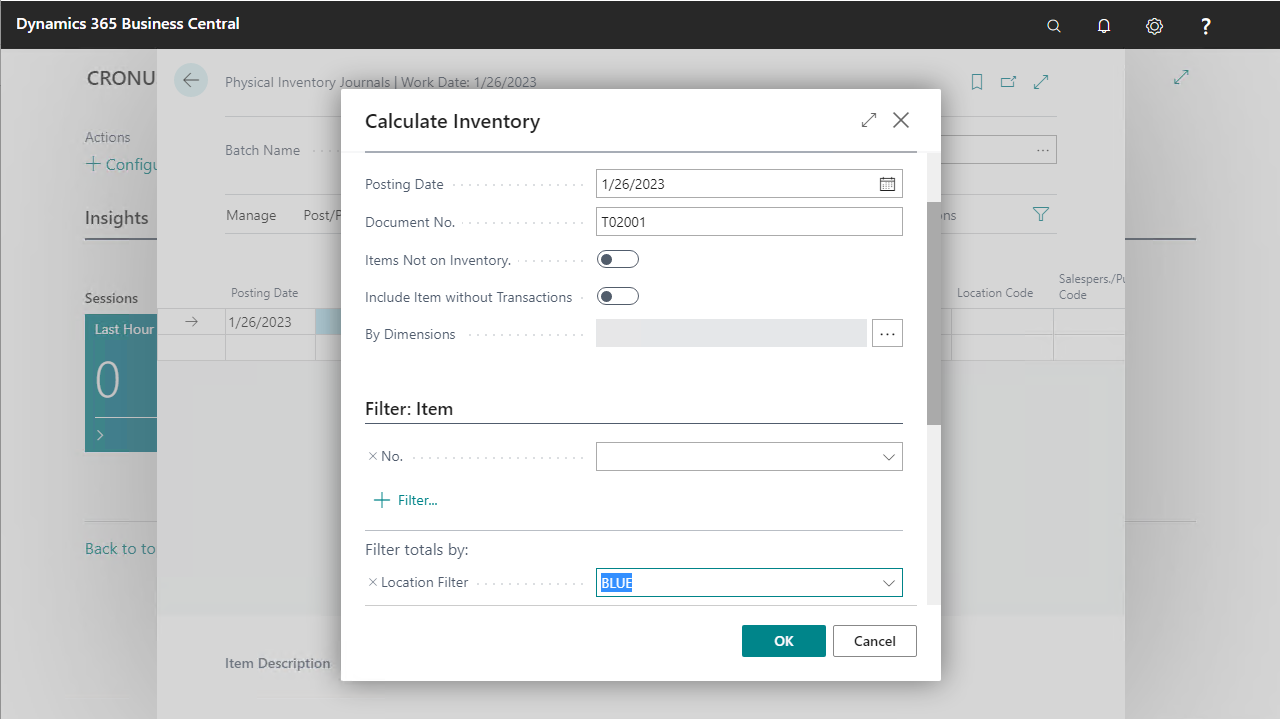Toggle Include Item without Transactions switch
Viewport: 1280px width, 720px height.
point(617,297)
